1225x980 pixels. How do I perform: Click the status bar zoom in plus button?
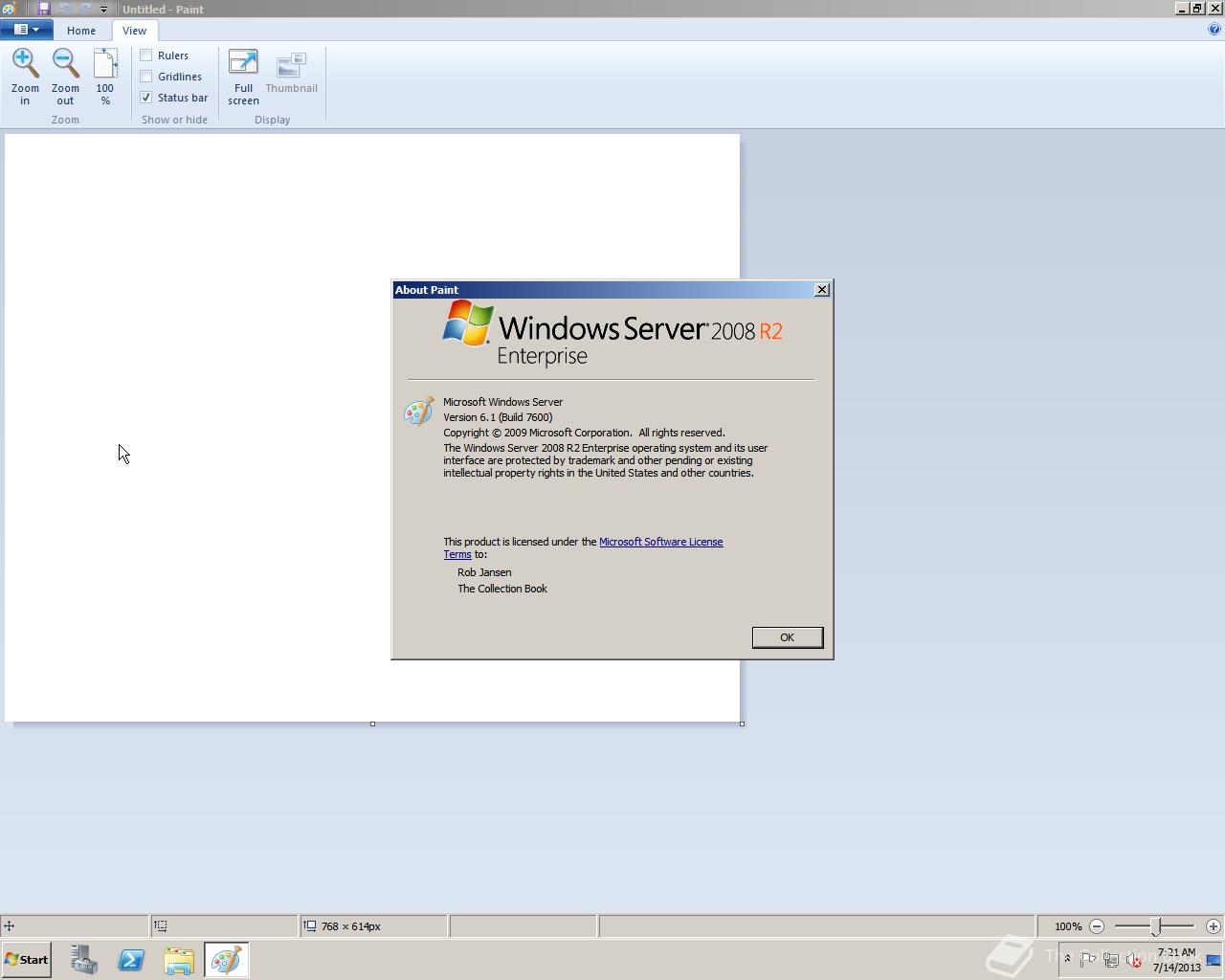[x=1214, y=926]
